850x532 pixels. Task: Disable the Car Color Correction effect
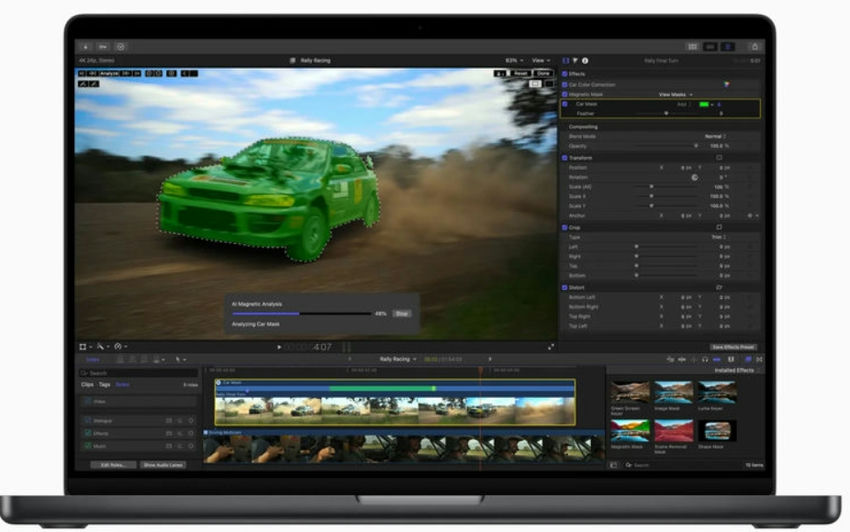click(565, 85)
